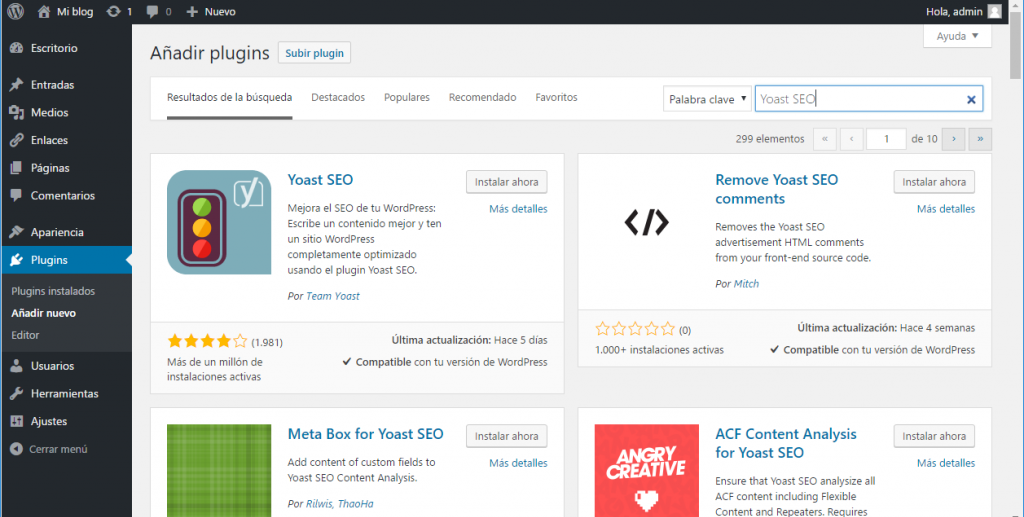Viewport: 1024px width, 517px height.
Task: Open Más detalles for Yoast SEO
Action: [x=519, y=209]
